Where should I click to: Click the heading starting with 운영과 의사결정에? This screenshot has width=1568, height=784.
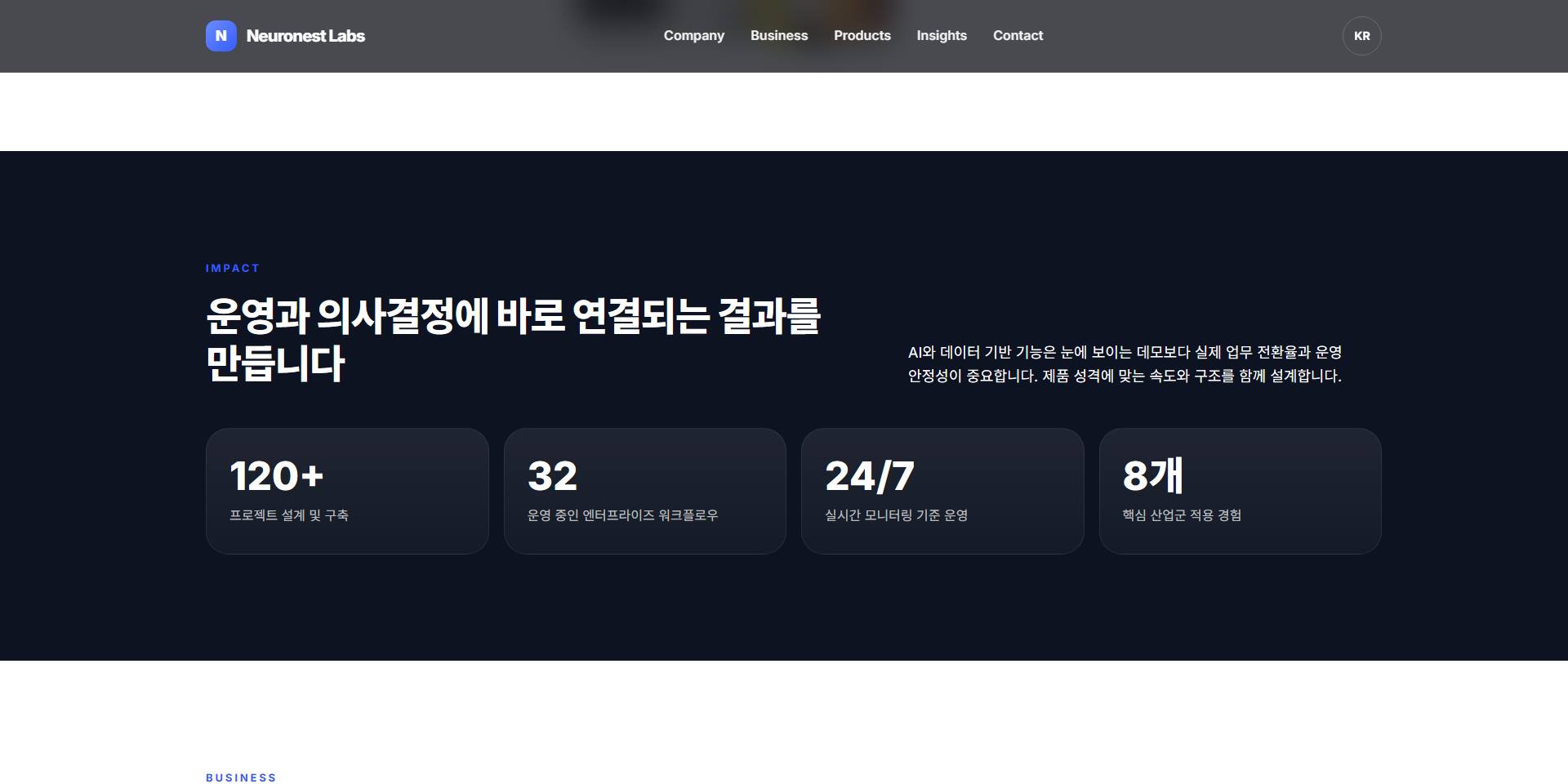pos(513,339)
